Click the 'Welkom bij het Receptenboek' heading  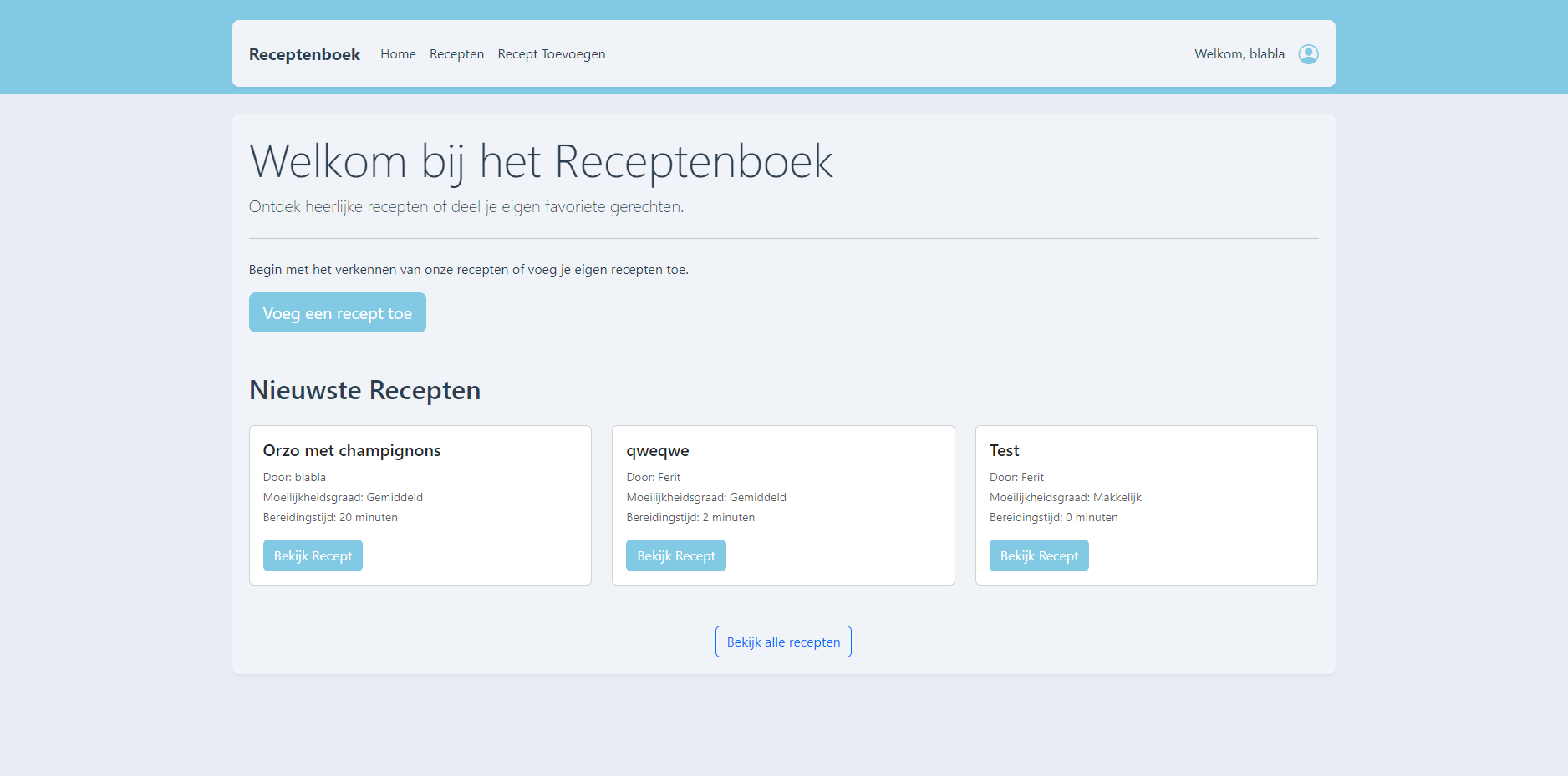(541, 161)
